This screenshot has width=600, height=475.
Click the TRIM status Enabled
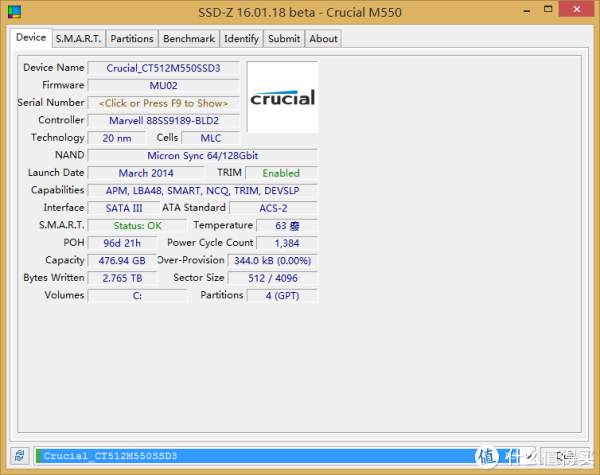coord(281,173)
